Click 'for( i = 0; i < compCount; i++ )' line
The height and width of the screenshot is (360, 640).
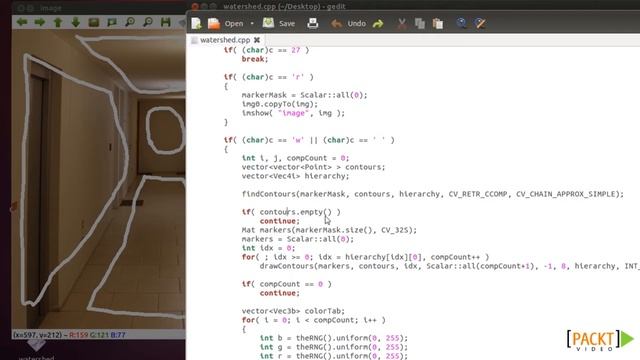(313, 320)
